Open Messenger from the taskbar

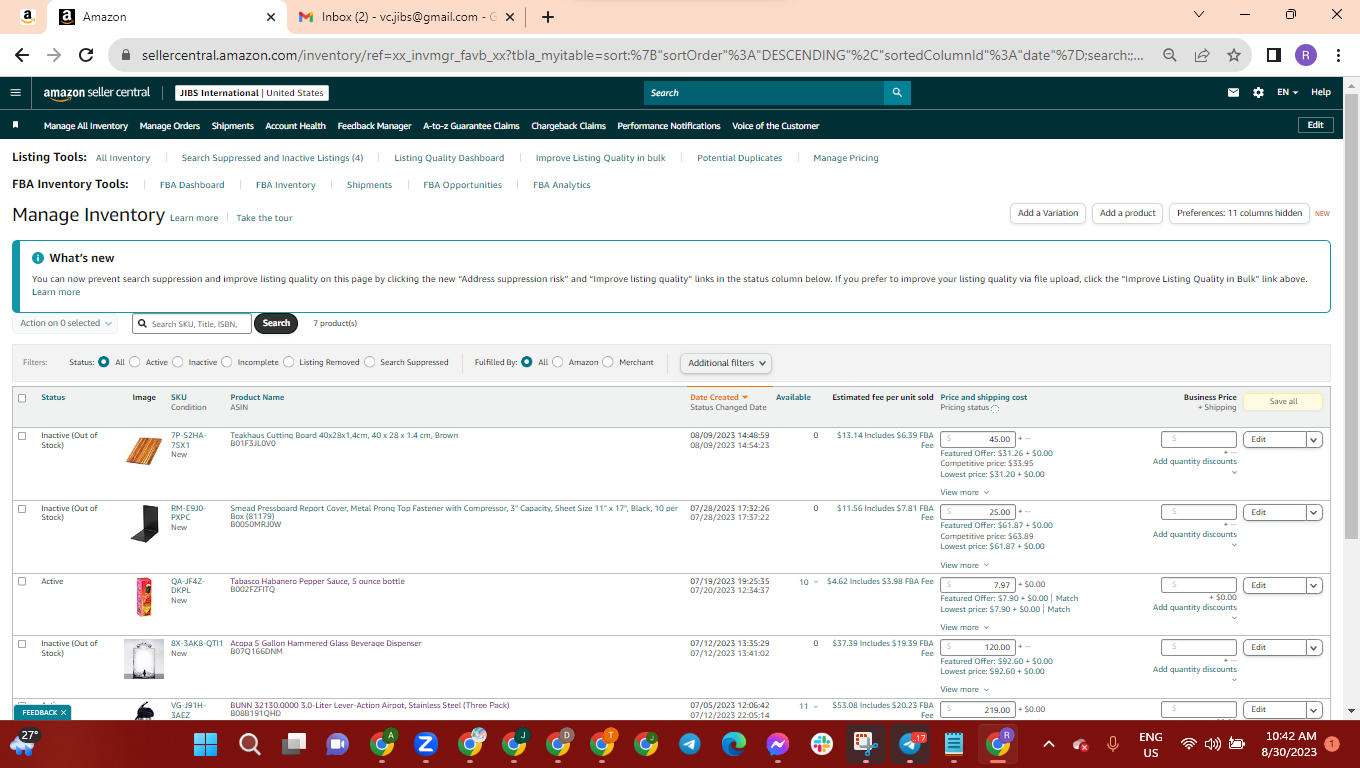[777, 744]
